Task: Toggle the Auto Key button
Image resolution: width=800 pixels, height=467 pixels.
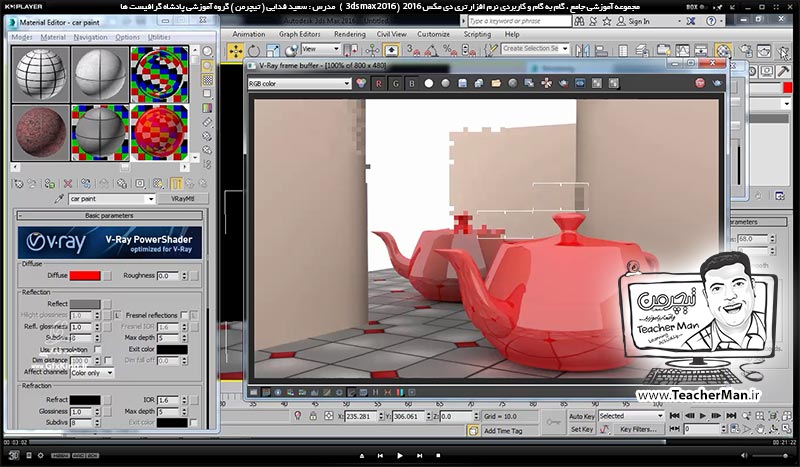Action: coord(582,416)
